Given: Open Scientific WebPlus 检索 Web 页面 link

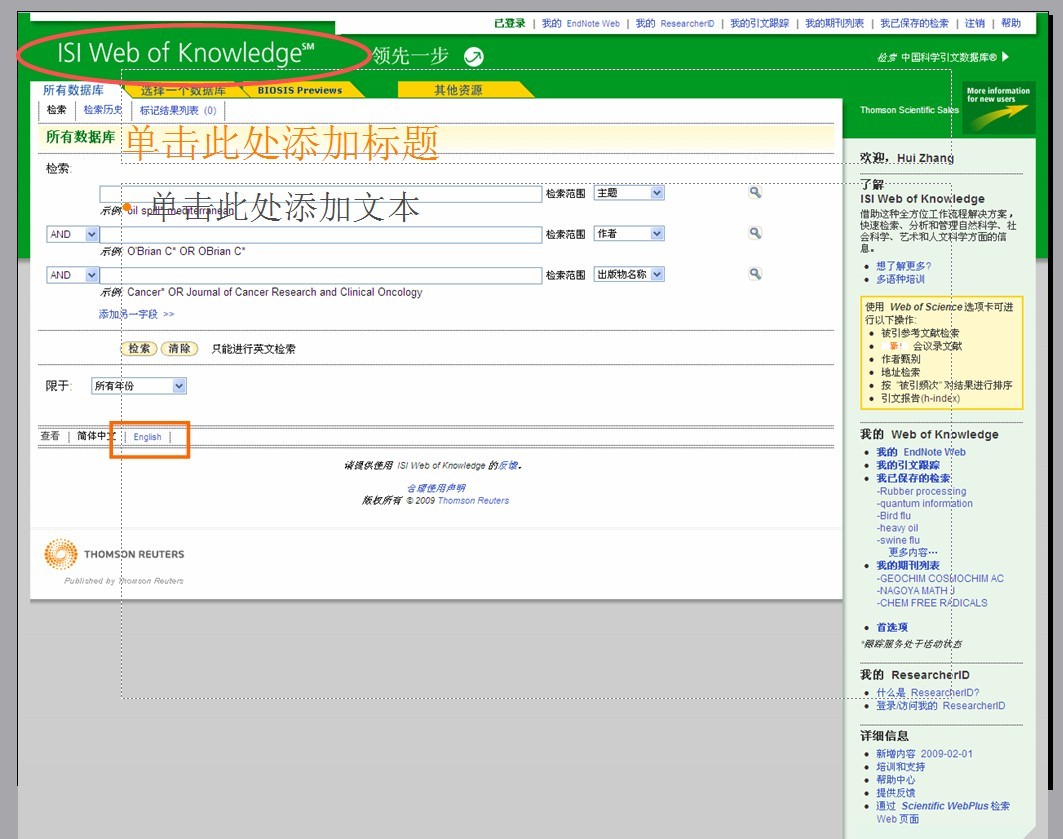Looking at the screenshot, I should tap(942, 812).
